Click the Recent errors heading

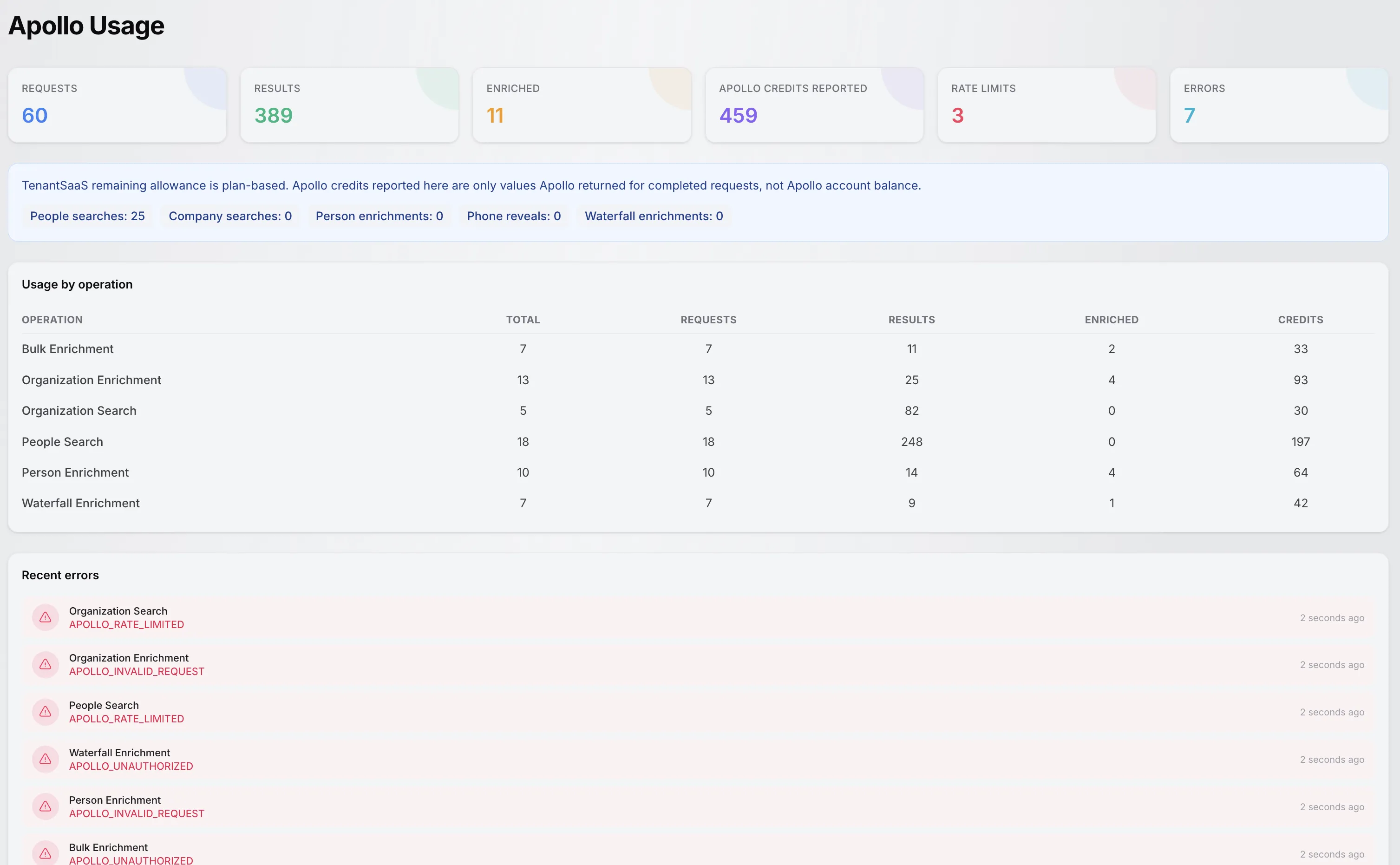(x=60, y=575)
